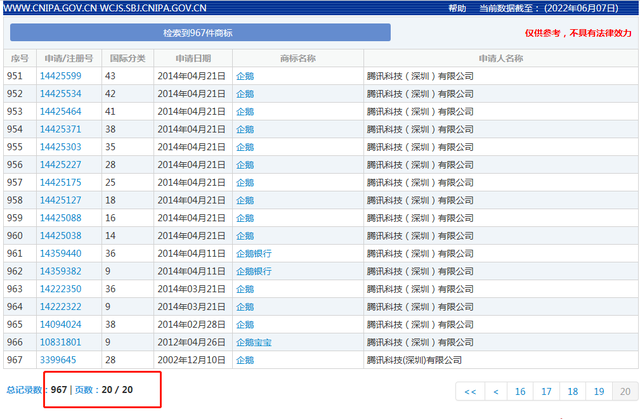Go to previous page with < button
The image size is (640, 419).
coord(496,392)
